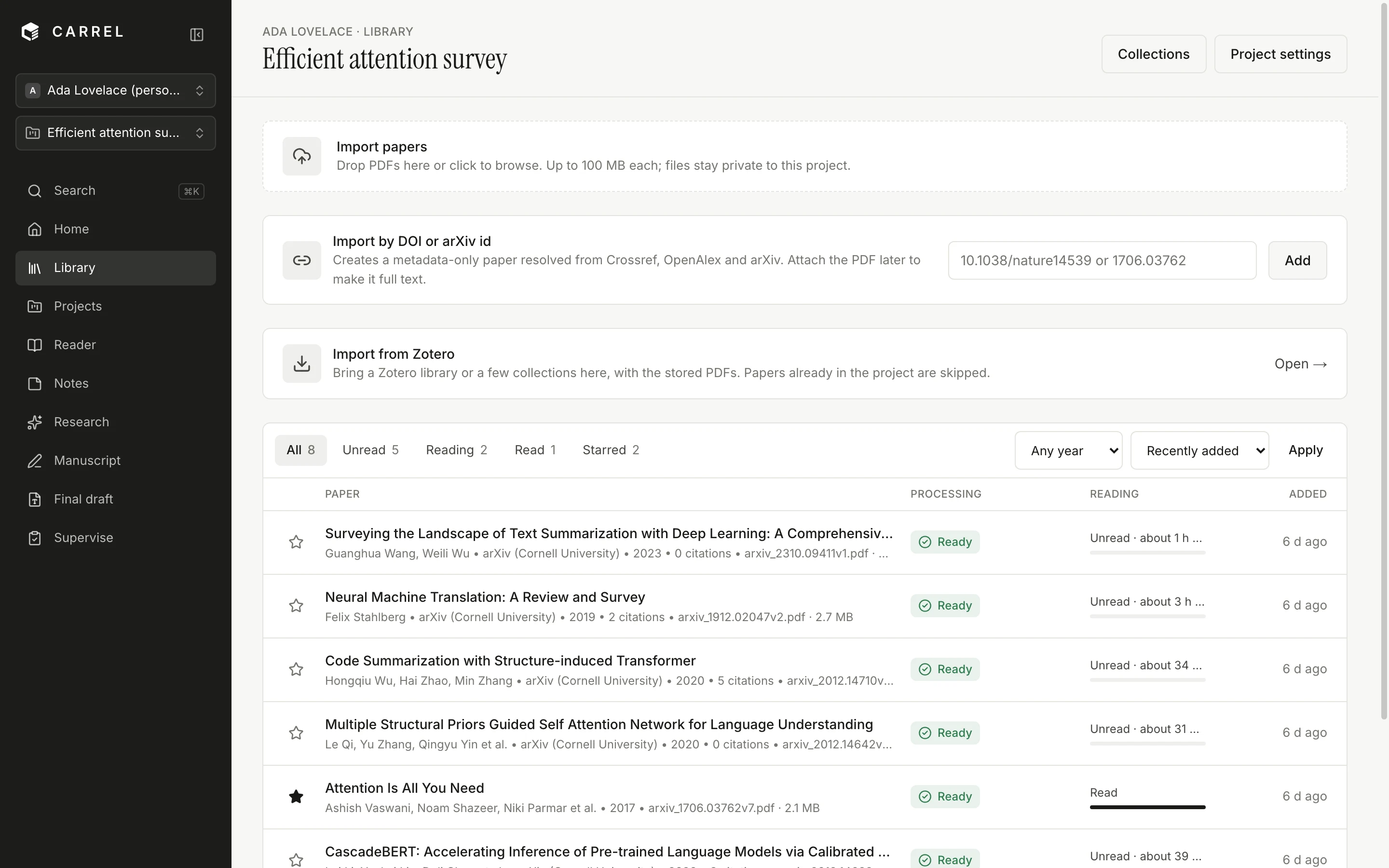Click the Notes page icon
The width and height of the screenshot is (1389, 868).
point(34,383)
